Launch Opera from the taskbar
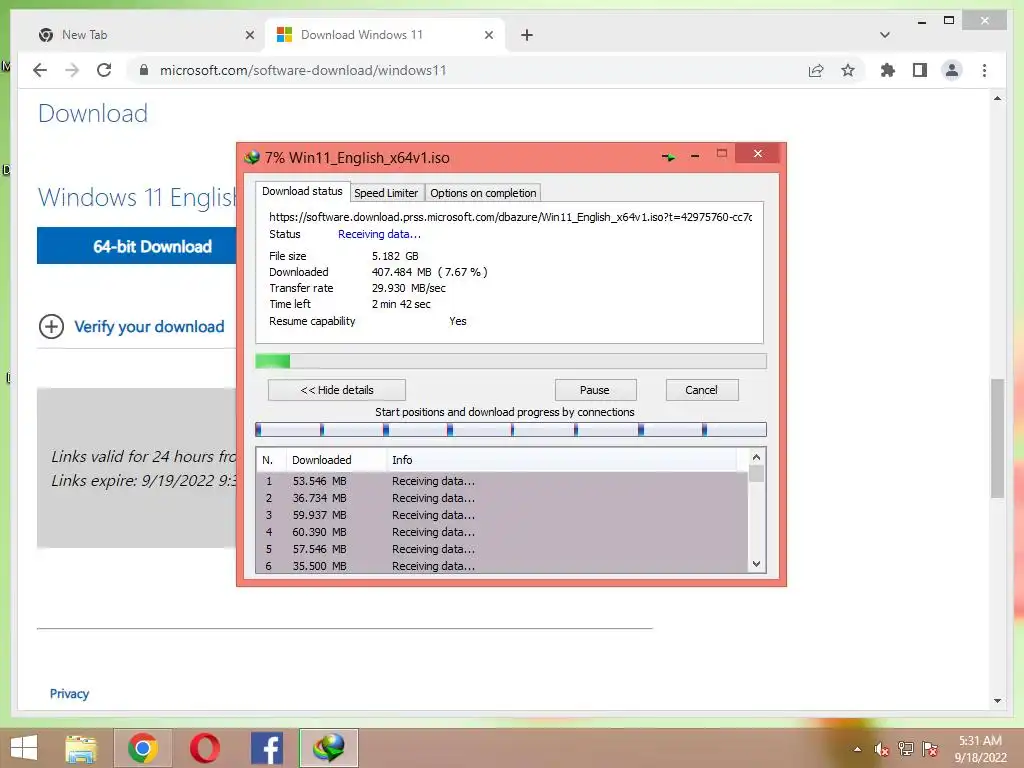1024x768 pixels. point(205,748)
